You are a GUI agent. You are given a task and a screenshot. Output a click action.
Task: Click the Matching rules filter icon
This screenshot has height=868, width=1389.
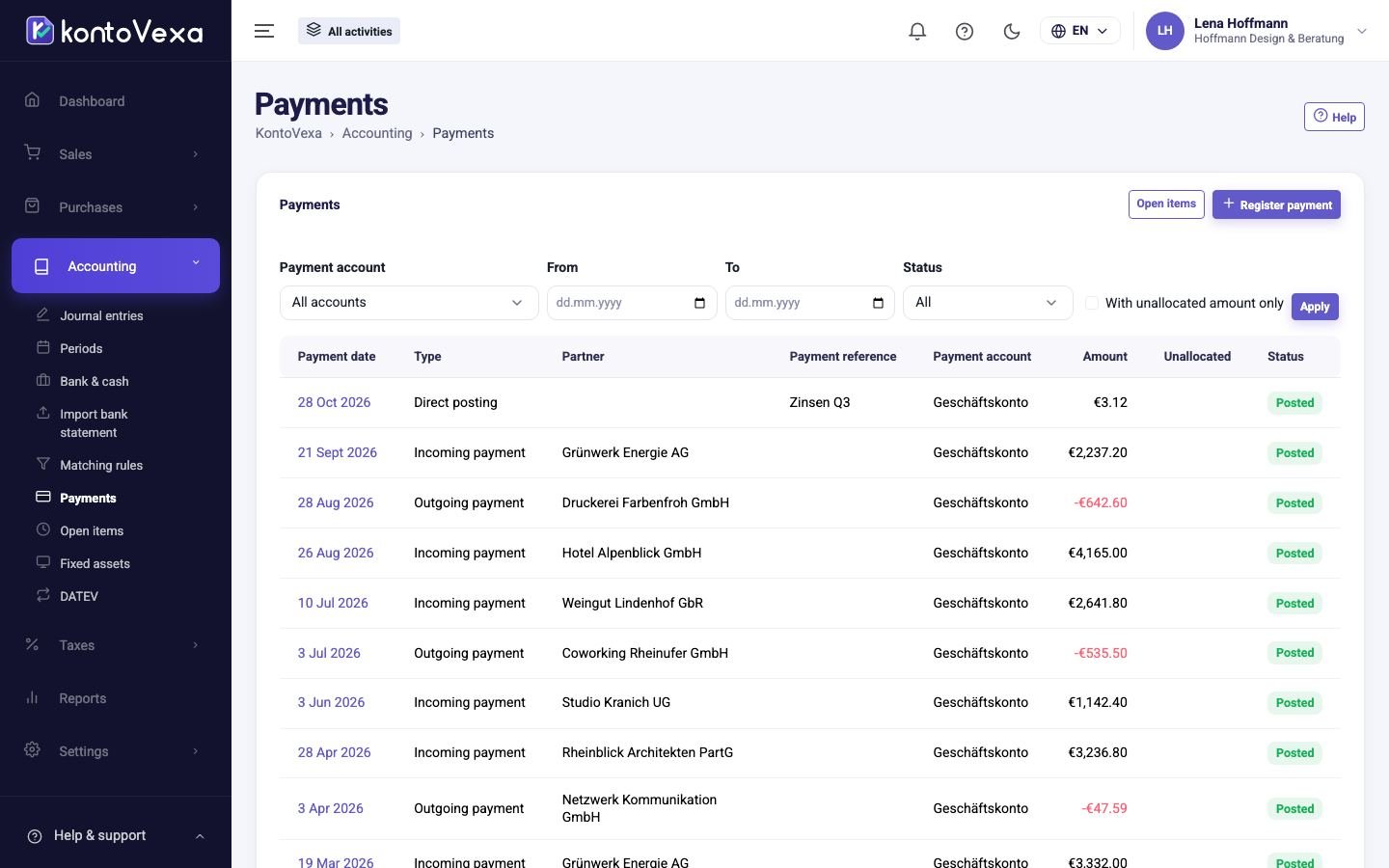click(43, 464)
